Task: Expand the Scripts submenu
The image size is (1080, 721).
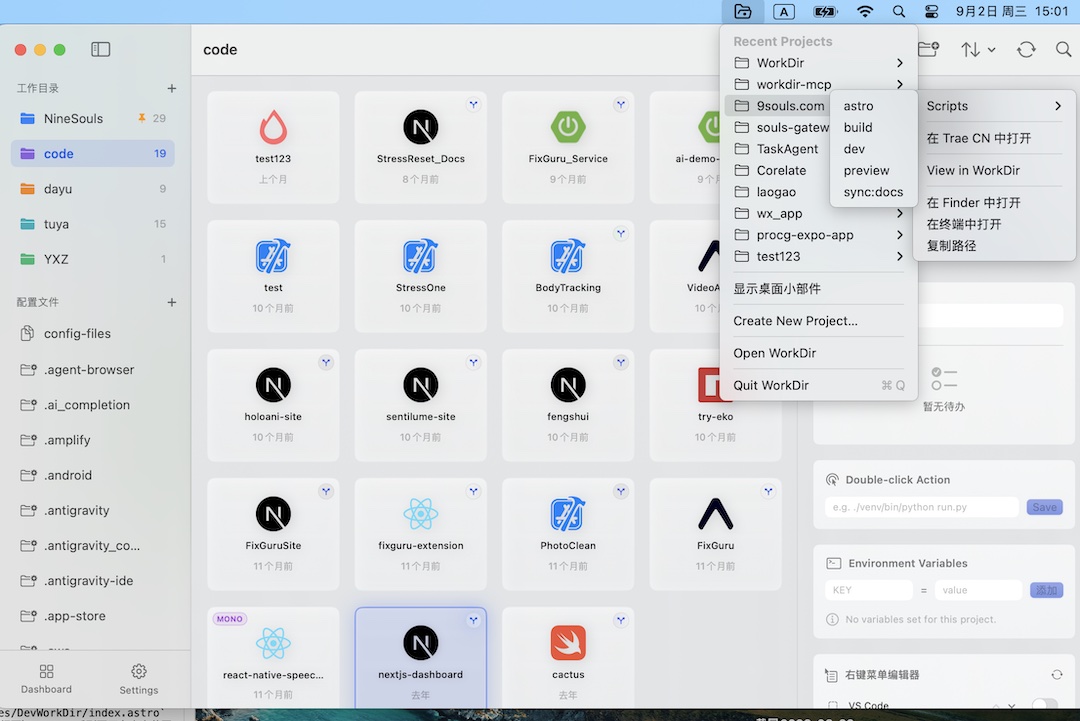Action: click(x=994, y=106)
